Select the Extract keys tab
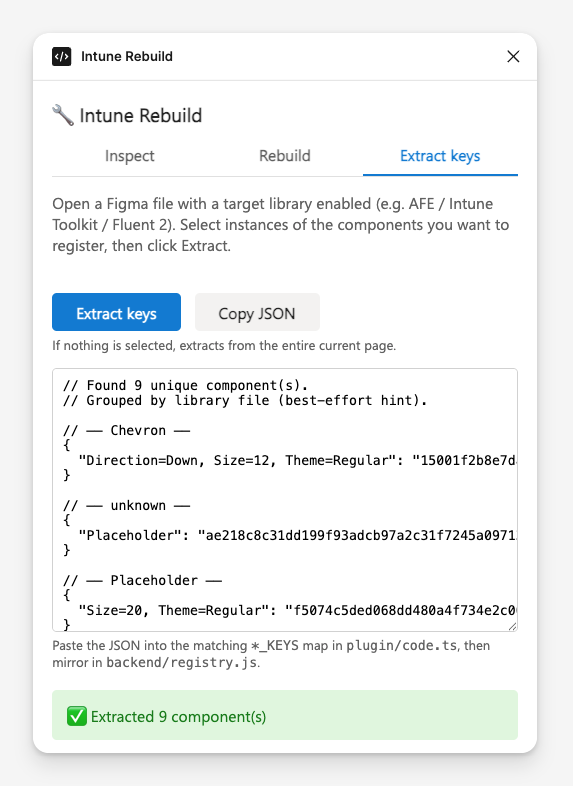This screenshot has width=573, height=786. point(440,156)
